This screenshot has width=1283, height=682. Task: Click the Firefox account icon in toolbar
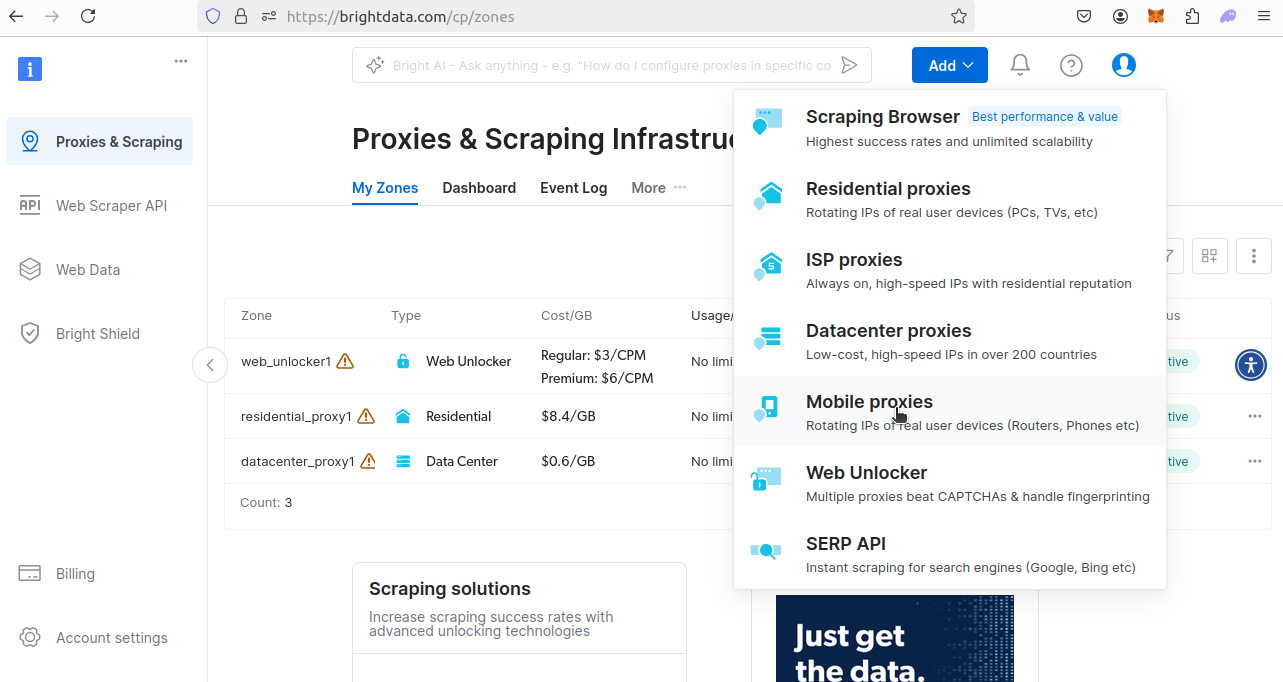click(x=1120, y=16)
